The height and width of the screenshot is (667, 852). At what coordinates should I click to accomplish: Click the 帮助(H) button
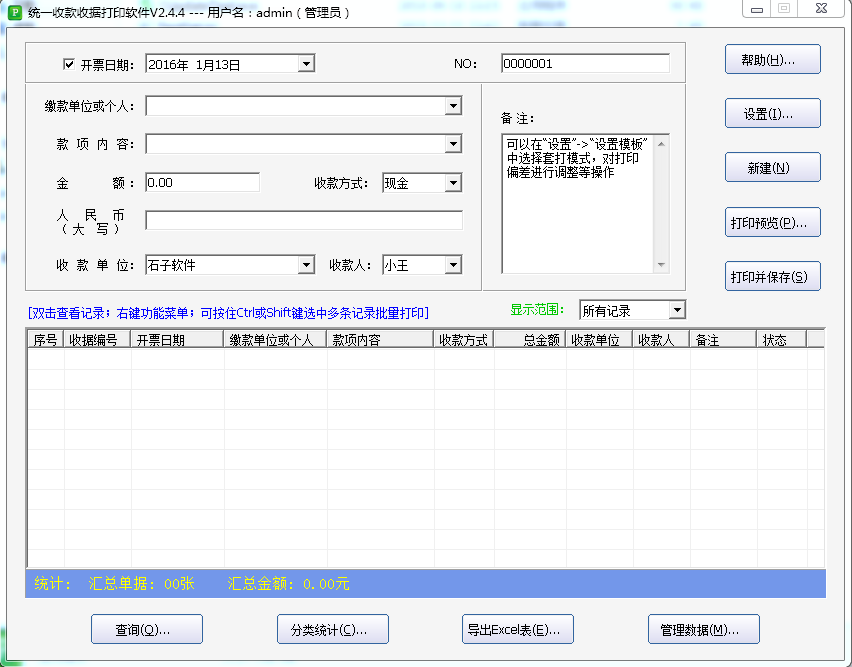tap(772, 58)
